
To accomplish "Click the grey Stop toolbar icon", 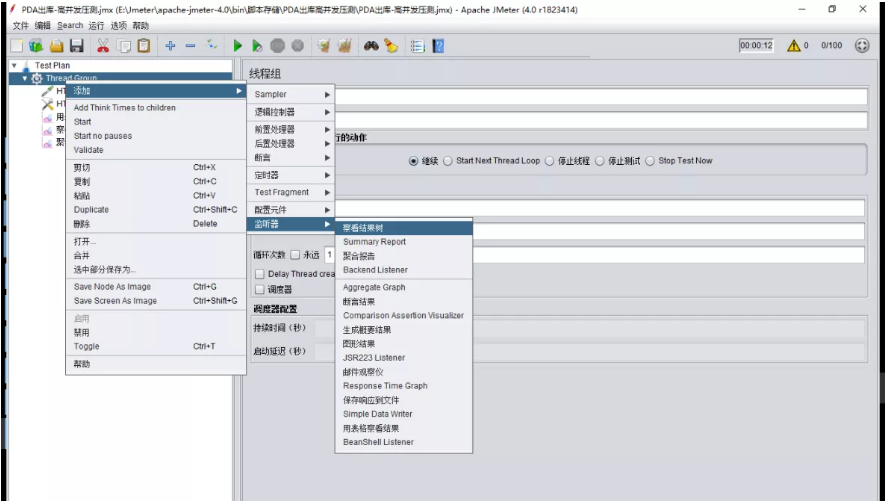I will [277, 46].
